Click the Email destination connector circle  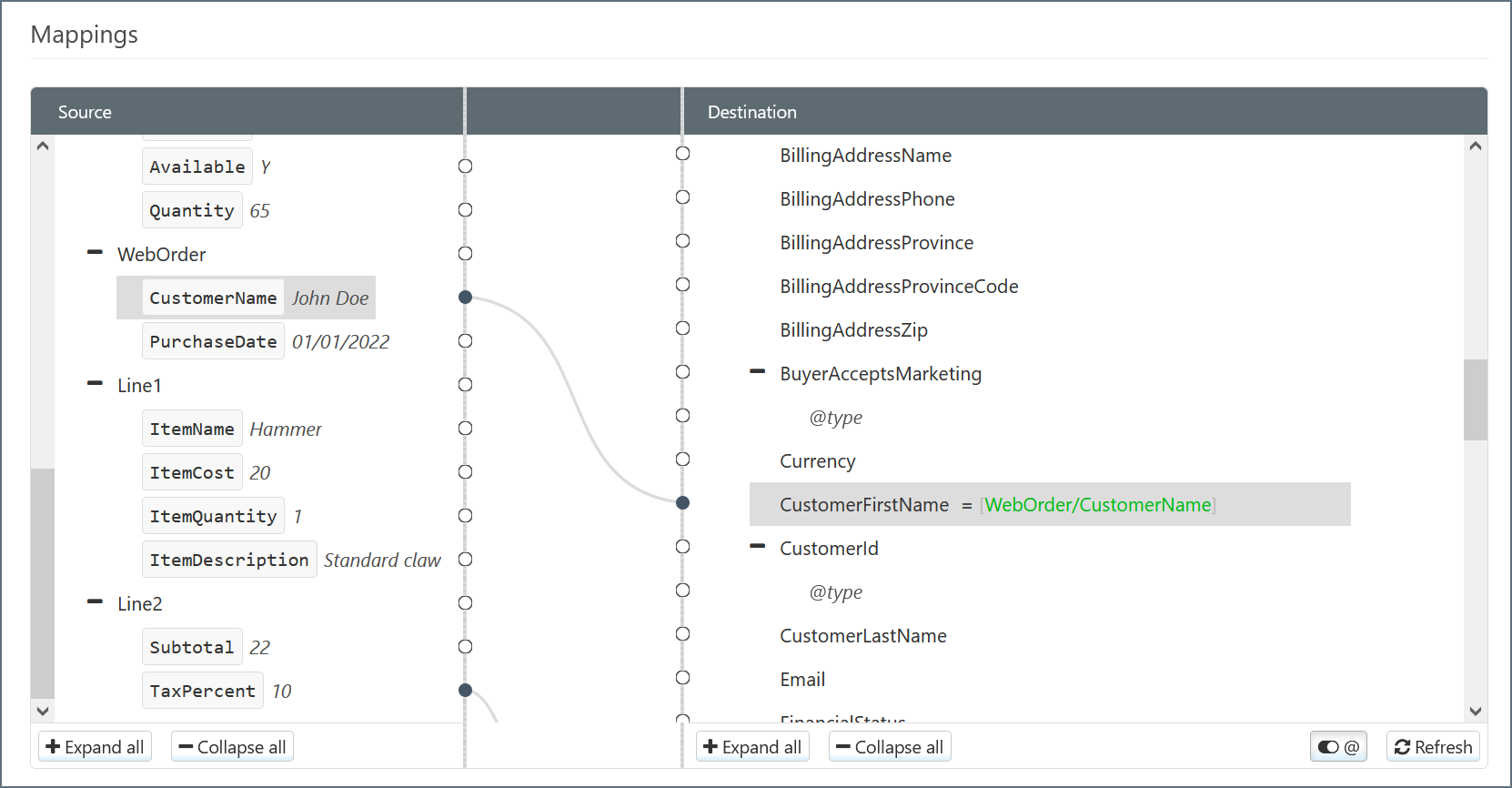(x=683, y=678)
